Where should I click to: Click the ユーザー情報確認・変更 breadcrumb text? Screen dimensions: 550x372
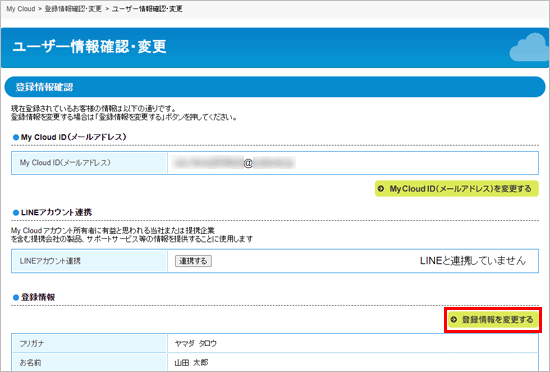pyautogui.click(x=147, y=9)
